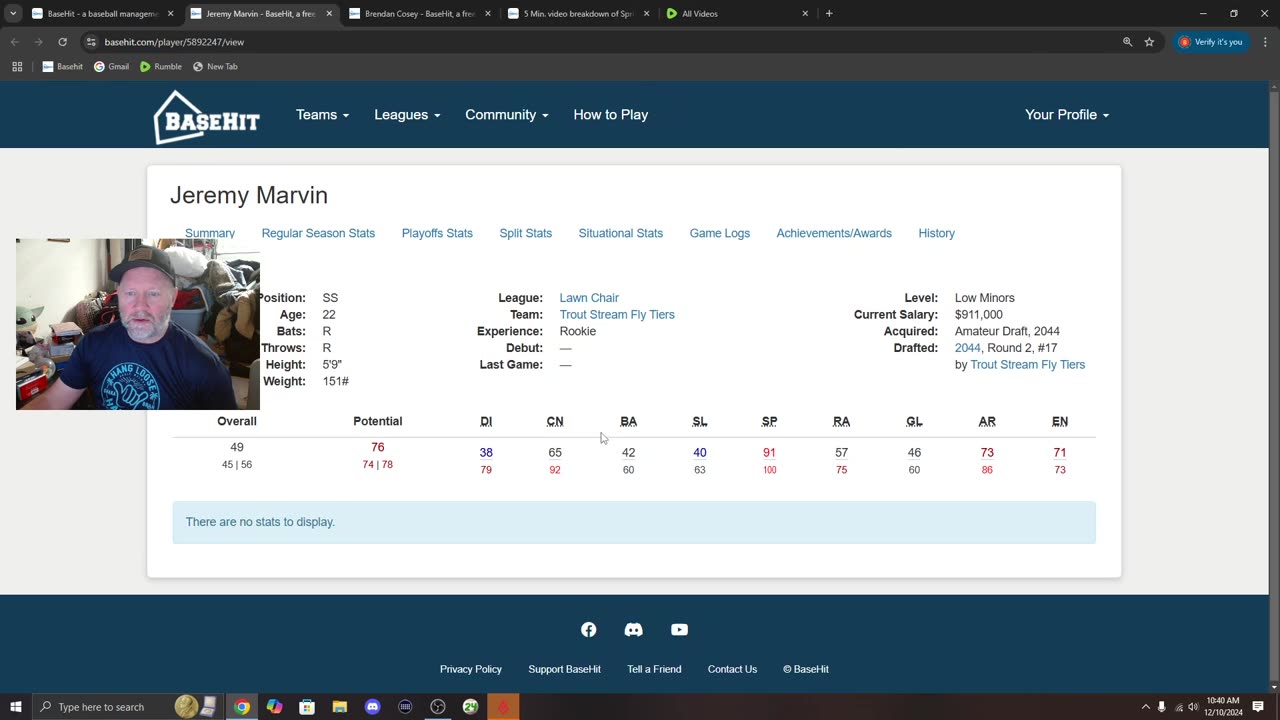1280x720 pixels.
Task: Open the 2044 draft link
Action: [x=968, y=348]
